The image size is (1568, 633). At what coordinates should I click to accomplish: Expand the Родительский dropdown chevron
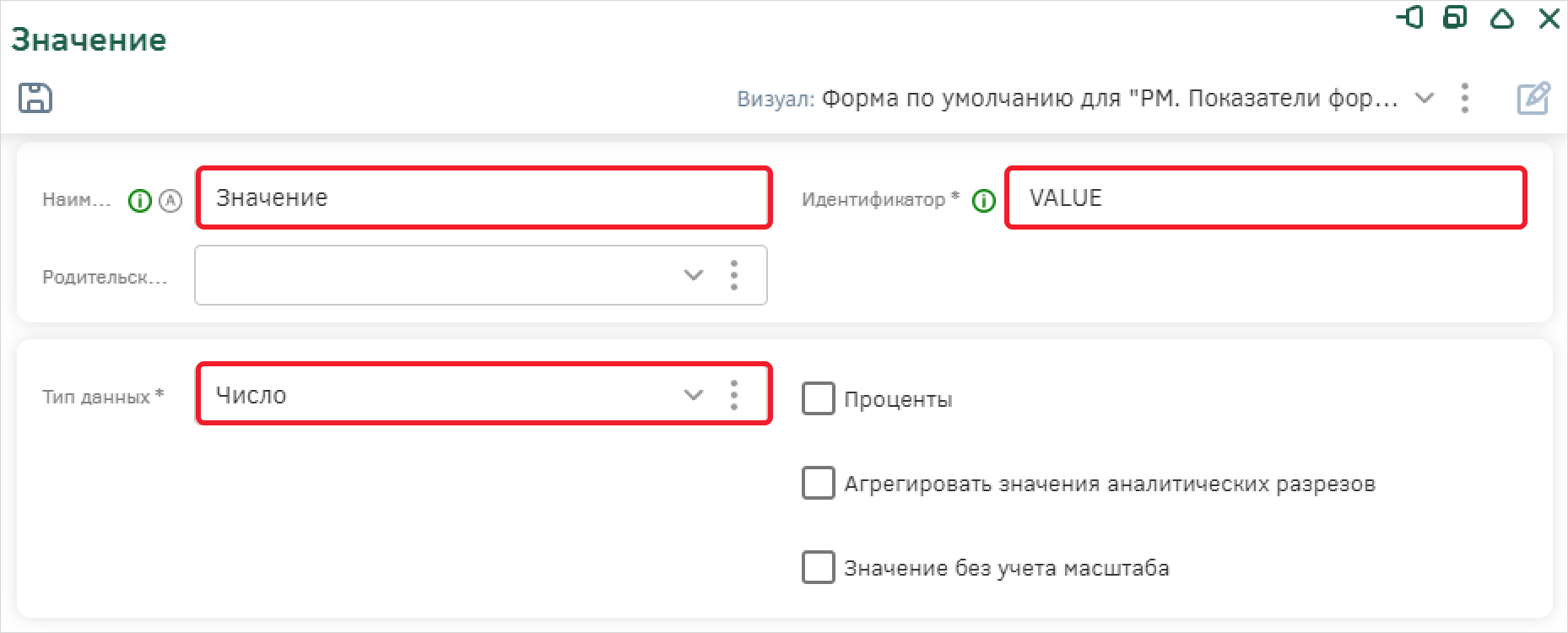pos(694,275)
